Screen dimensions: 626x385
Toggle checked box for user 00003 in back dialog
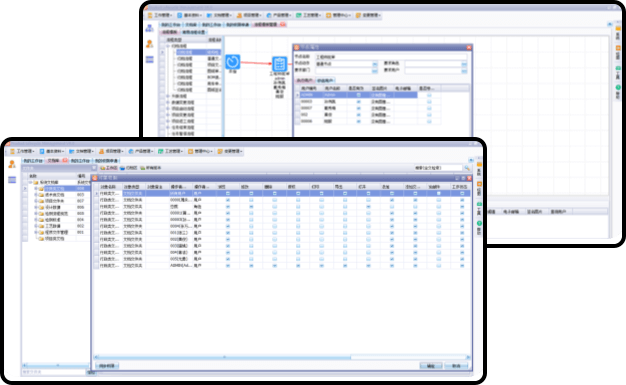point(359,102)
